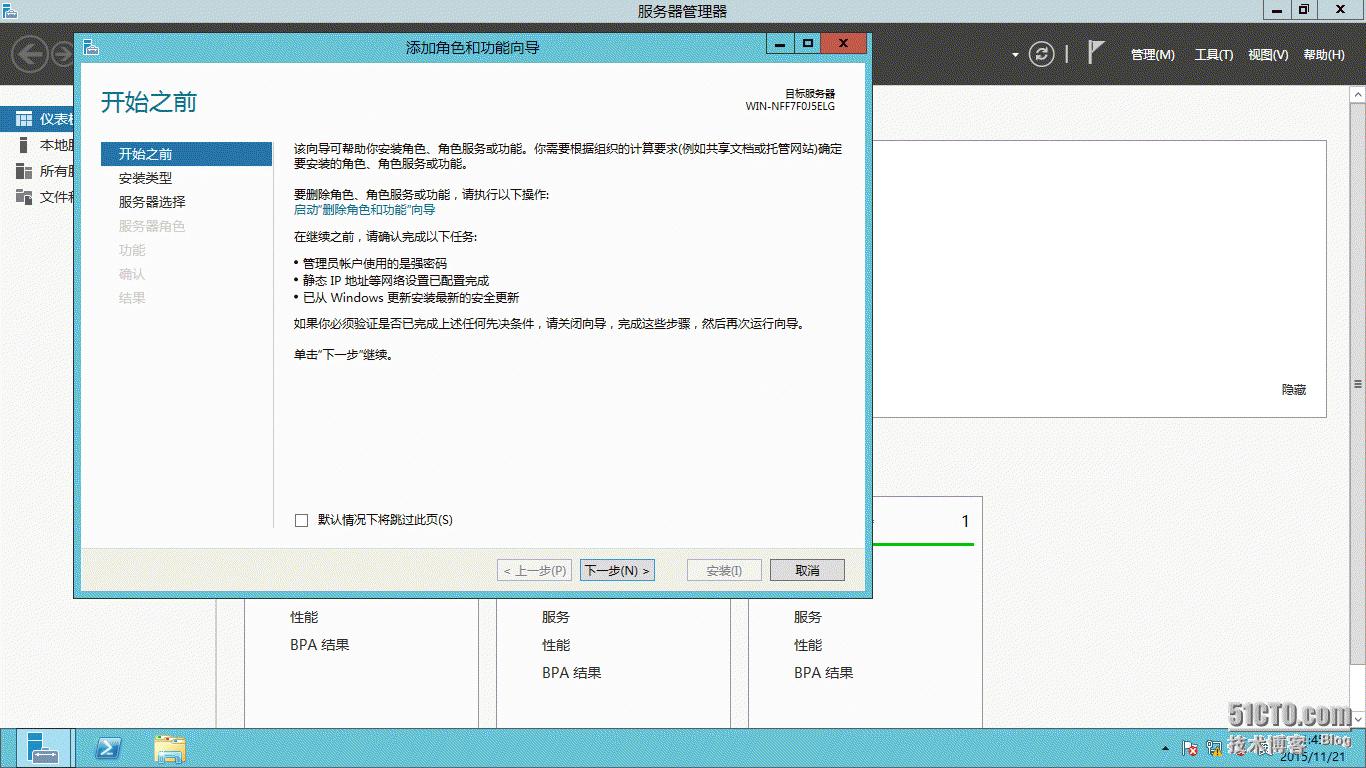Click the Refresh icon in Server Manager
Viewport: 1366px width, 768px height.
tap(1042, 55)
